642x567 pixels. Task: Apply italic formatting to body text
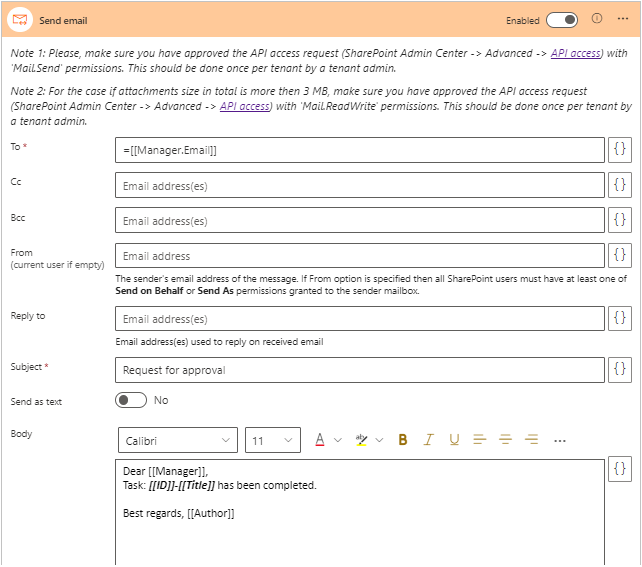tap(429, 440)
